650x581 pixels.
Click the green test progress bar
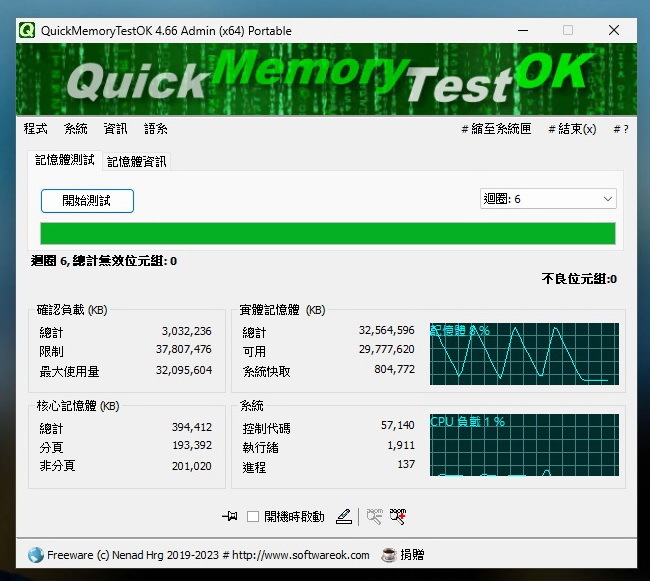[x=327, y=233]
